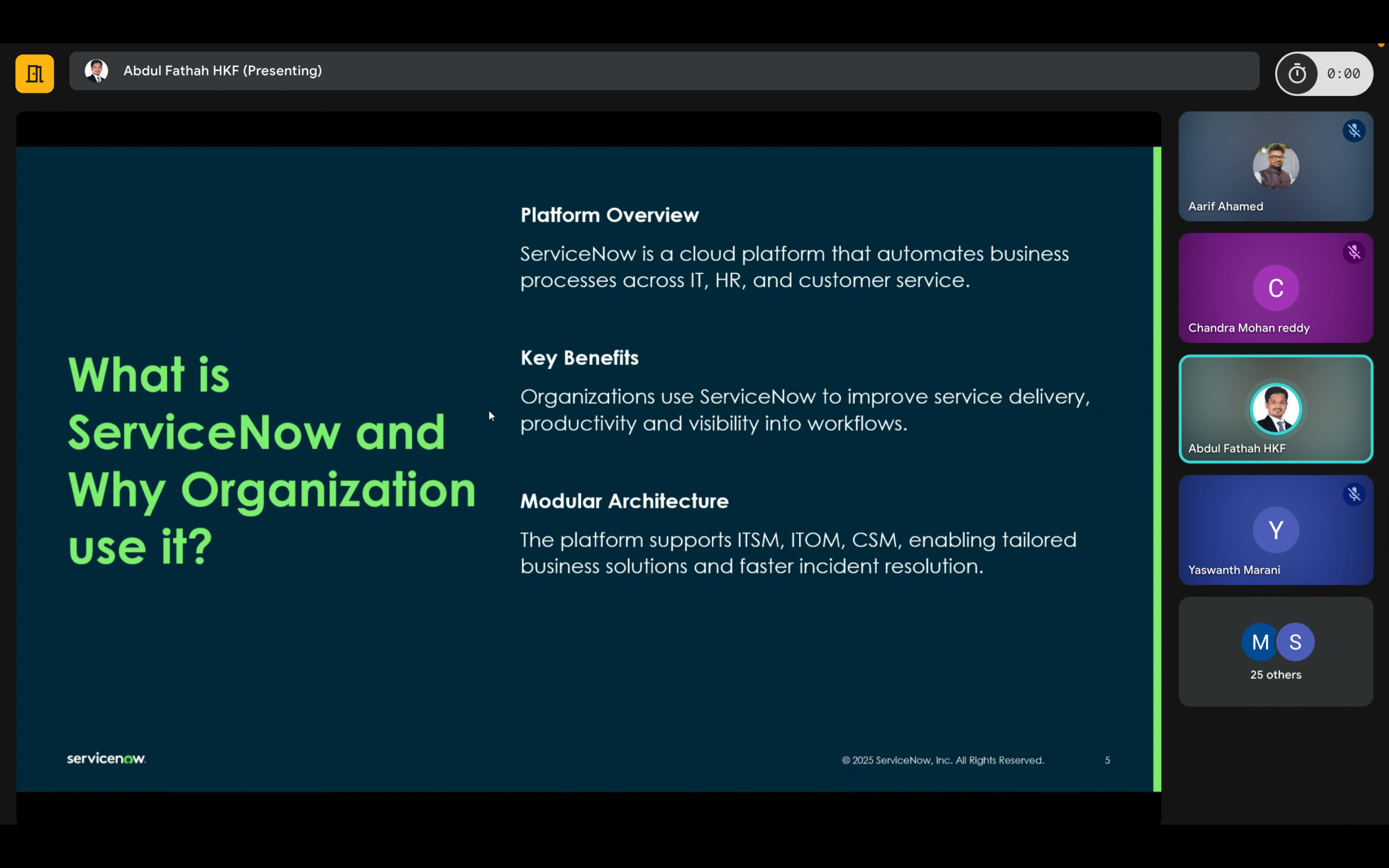1389x868 pixels.
Task: Click the "C" initial avatar in Chandra Mohan reddy's tile
Action: coord(1276,288)
